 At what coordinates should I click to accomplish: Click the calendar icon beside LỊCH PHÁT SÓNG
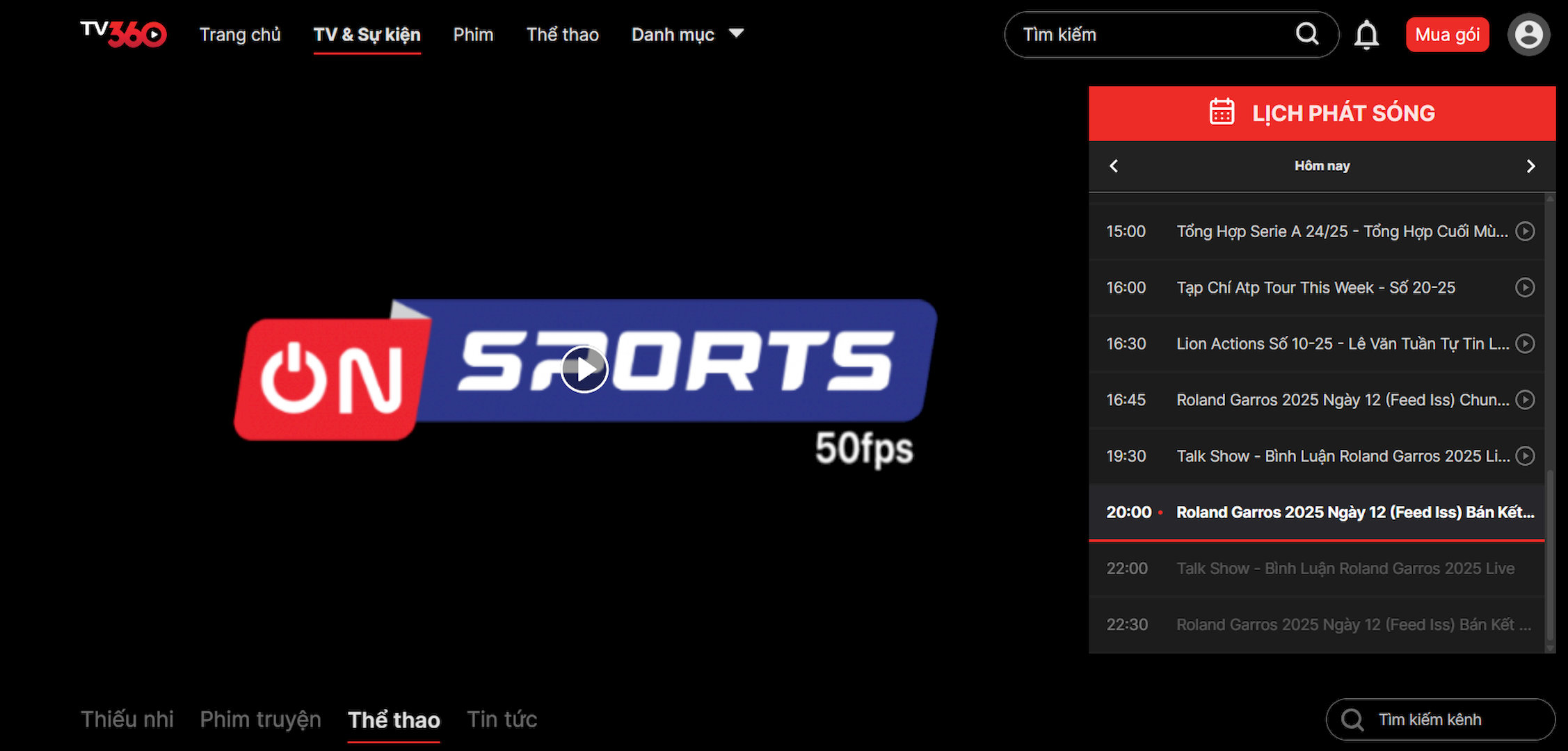click(x=1222, y=112)
